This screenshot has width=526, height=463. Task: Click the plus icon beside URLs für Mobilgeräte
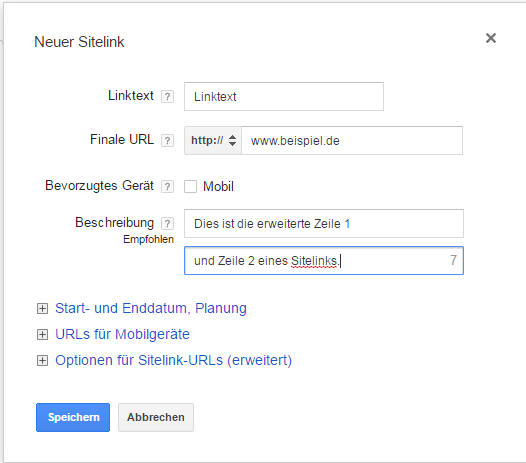pos(42,335)
